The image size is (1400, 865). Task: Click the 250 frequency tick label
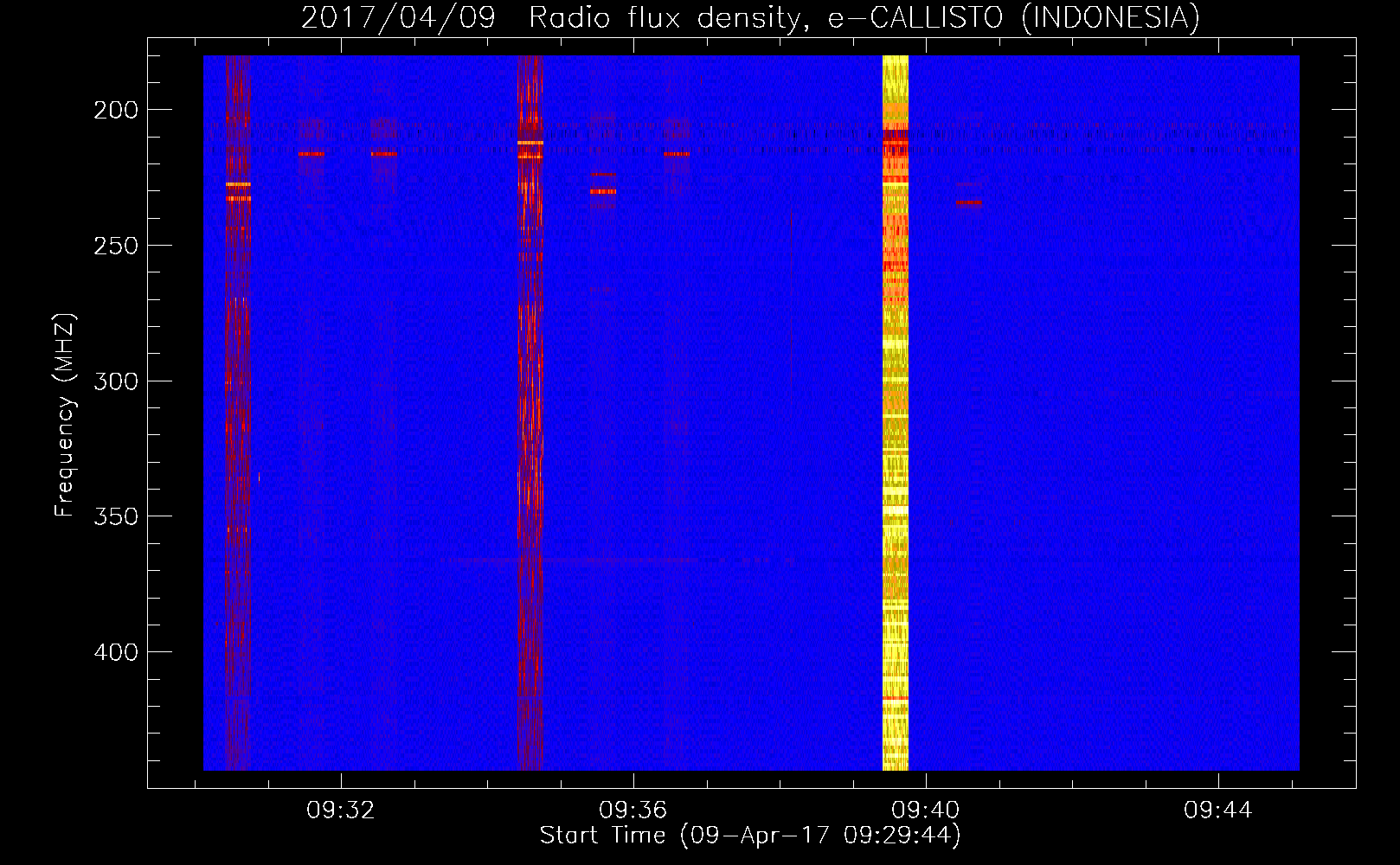pos(116,246)
